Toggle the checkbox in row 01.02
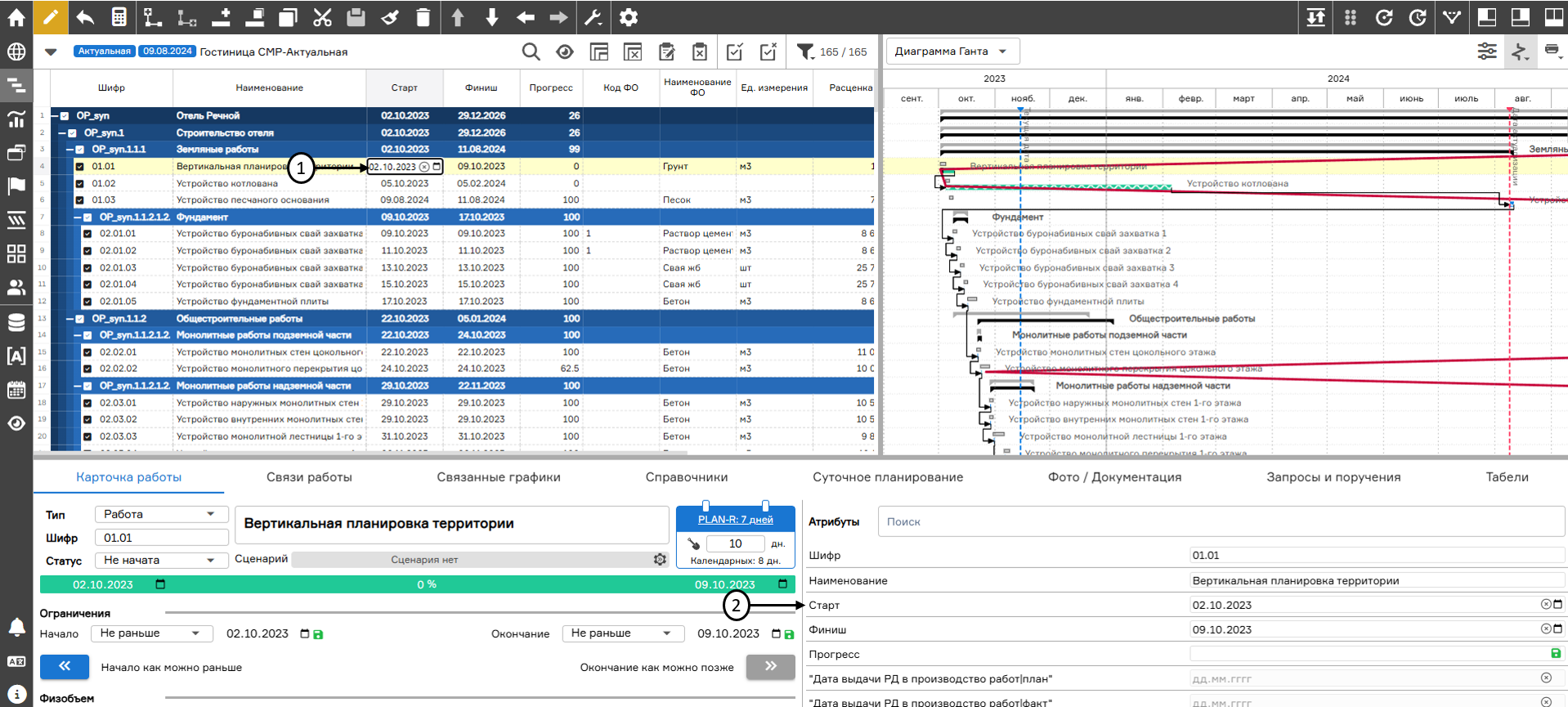The image size is (1568, 707). 79,183
